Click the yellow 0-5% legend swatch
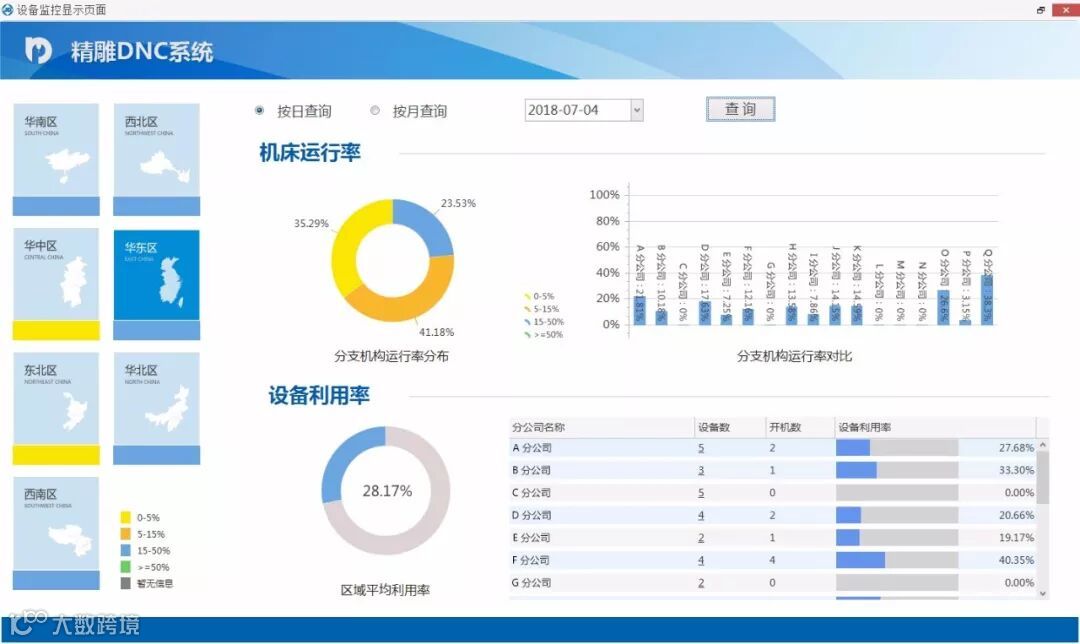The height and width of the screenshot is (644, 1080). 125,517
